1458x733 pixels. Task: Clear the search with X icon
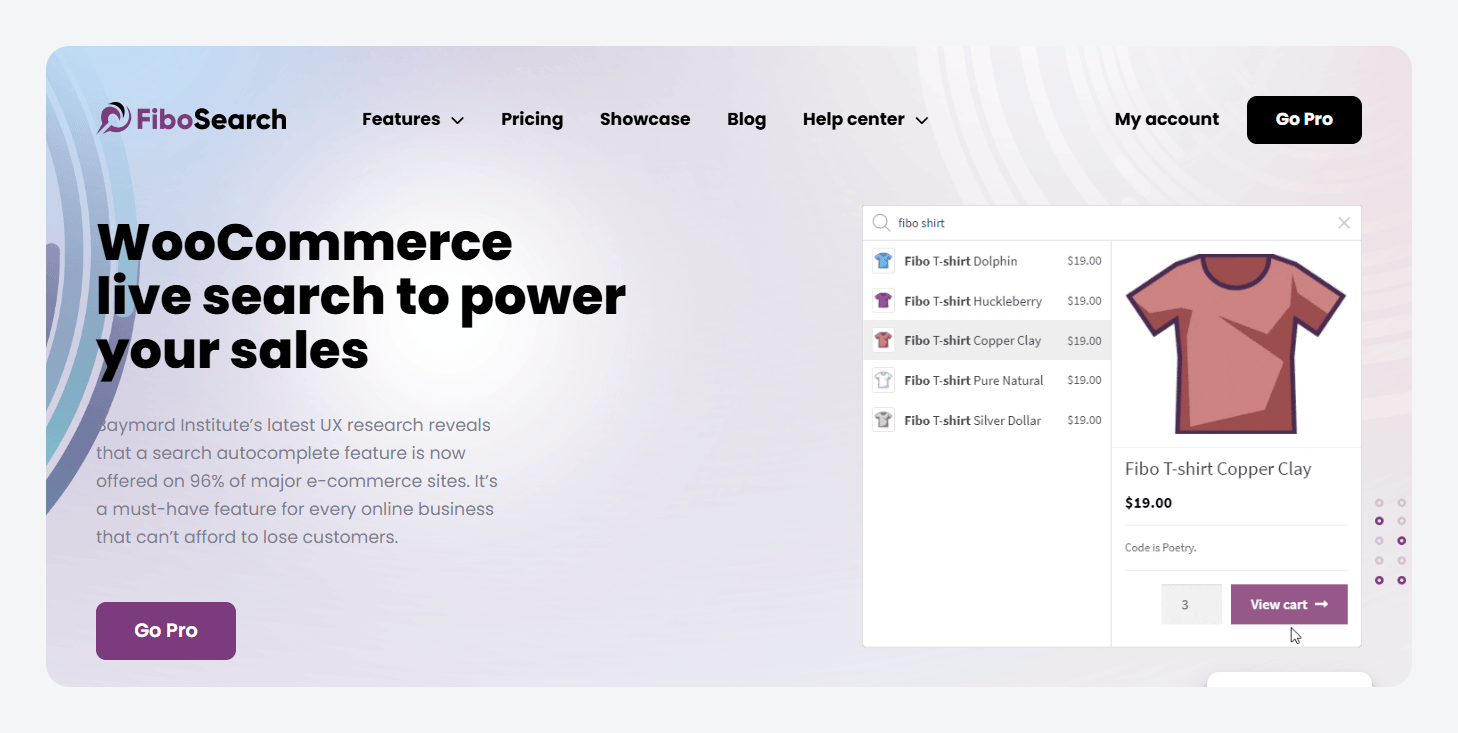(x=1344, y=223)
